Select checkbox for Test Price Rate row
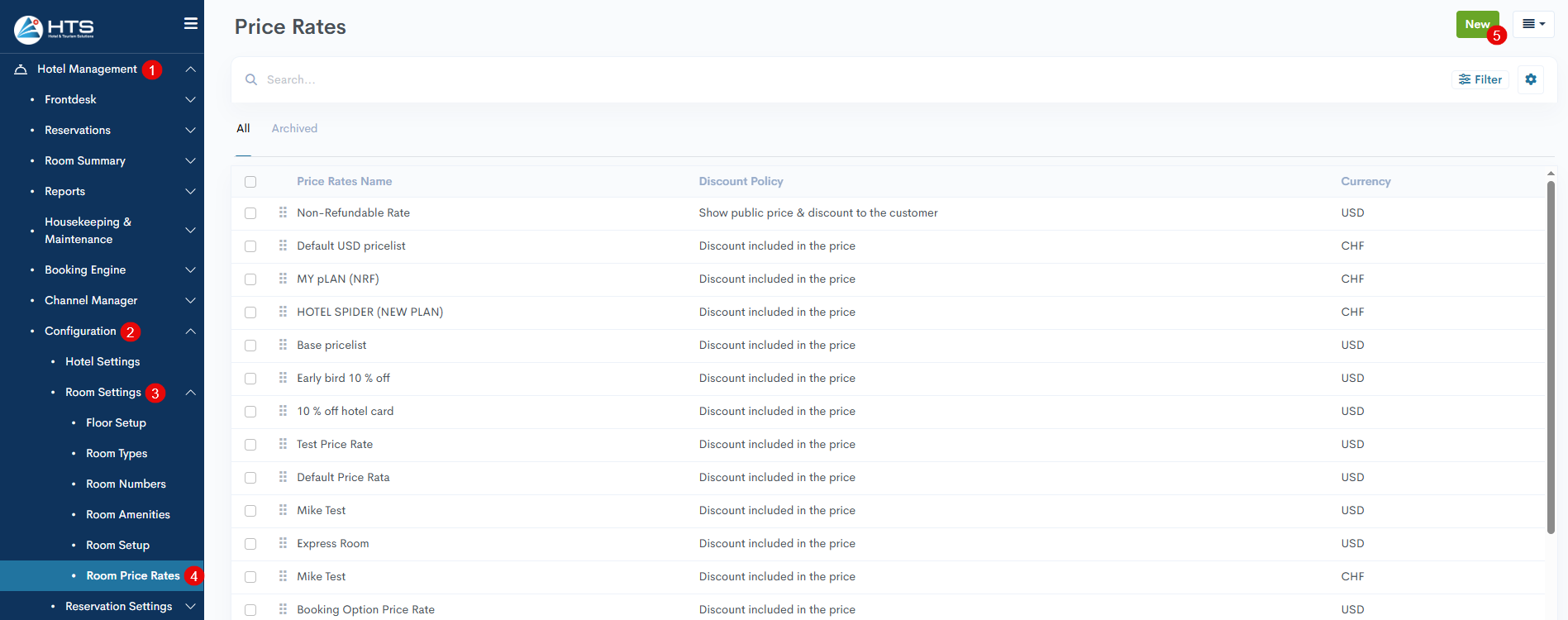This screenshot has width=1568, height=620. 250,445
